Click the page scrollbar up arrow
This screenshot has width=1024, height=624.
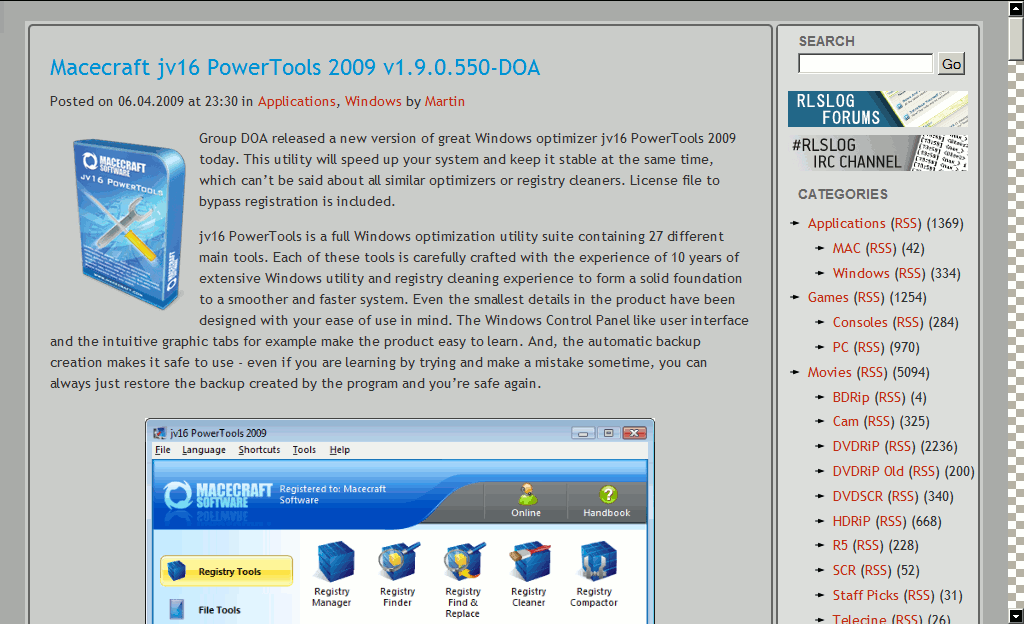(x=1016, y=8)
